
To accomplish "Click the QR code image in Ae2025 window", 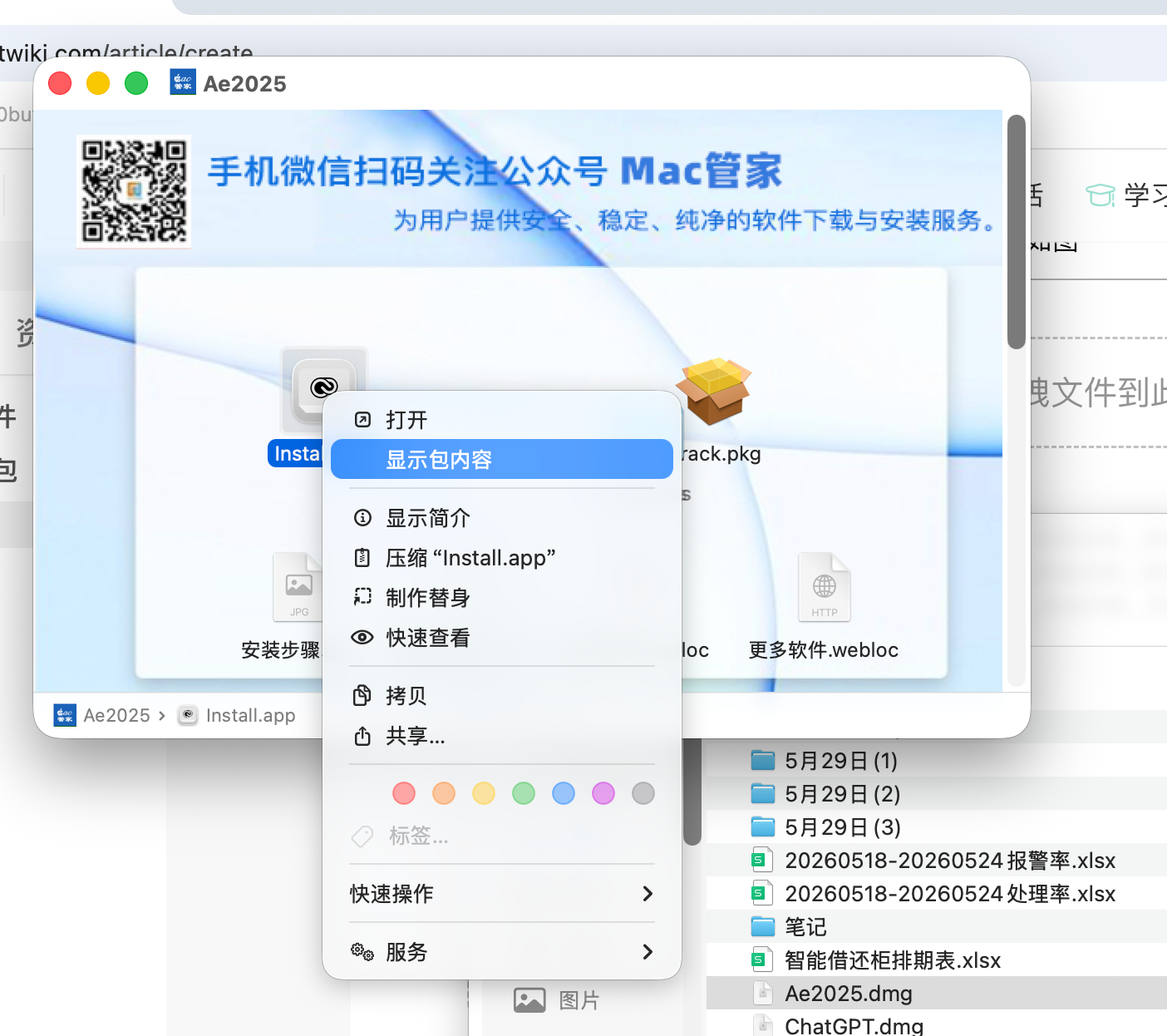I will [134, 191].
